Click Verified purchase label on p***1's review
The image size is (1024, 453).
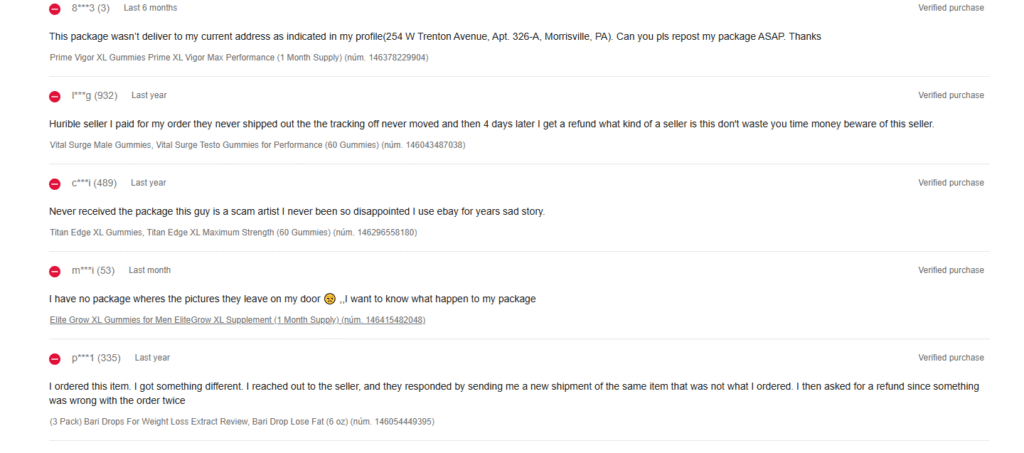tap(951, 358)
